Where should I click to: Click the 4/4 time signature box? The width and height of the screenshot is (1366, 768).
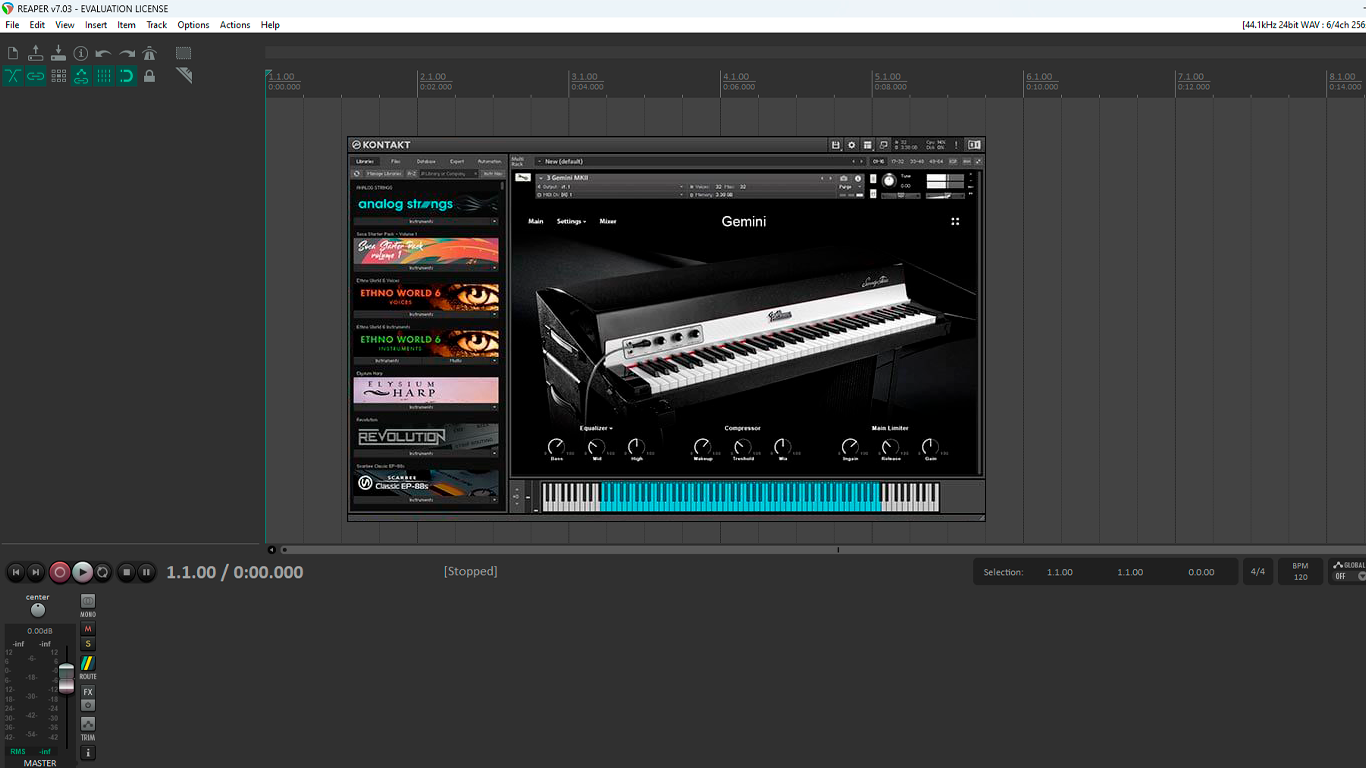click(1258, 572)
